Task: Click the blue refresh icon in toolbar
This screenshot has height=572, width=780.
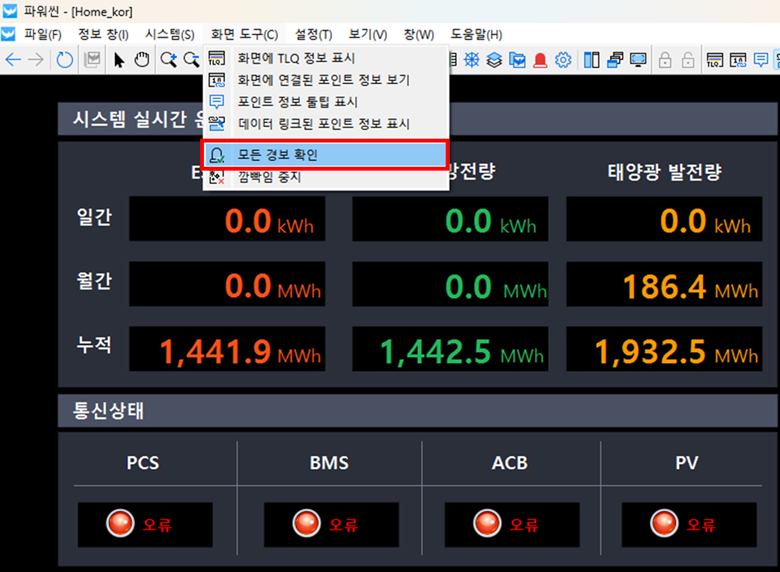Action: click(x=65, y=60)
